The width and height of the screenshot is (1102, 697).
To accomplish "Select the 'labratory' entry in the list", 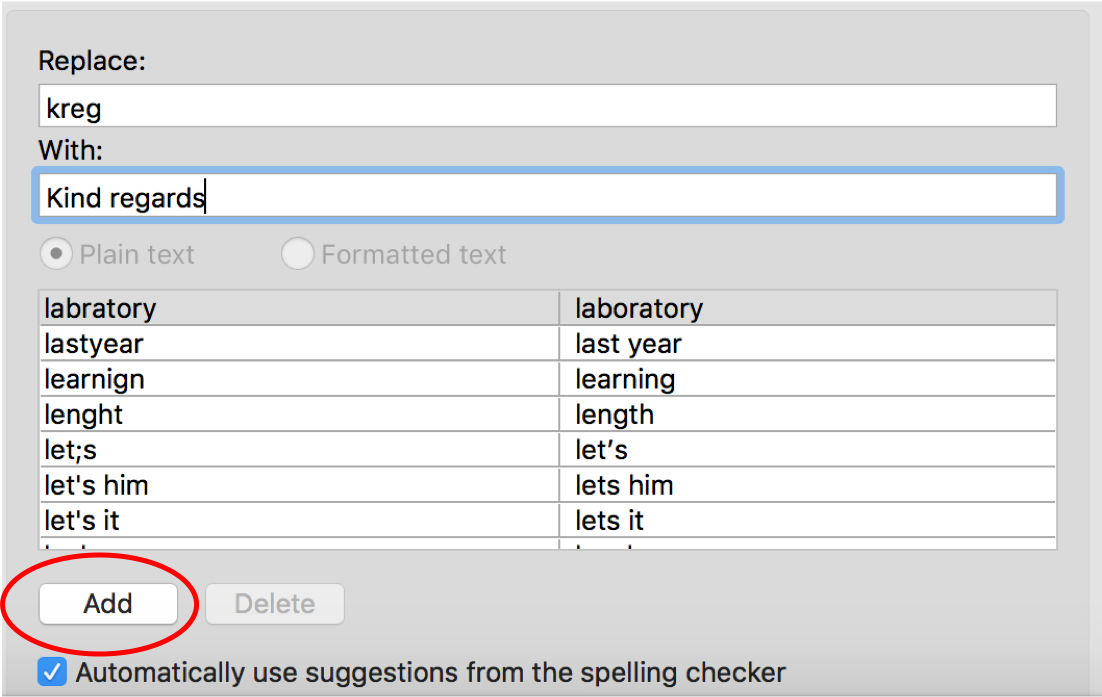I will 100,308.
